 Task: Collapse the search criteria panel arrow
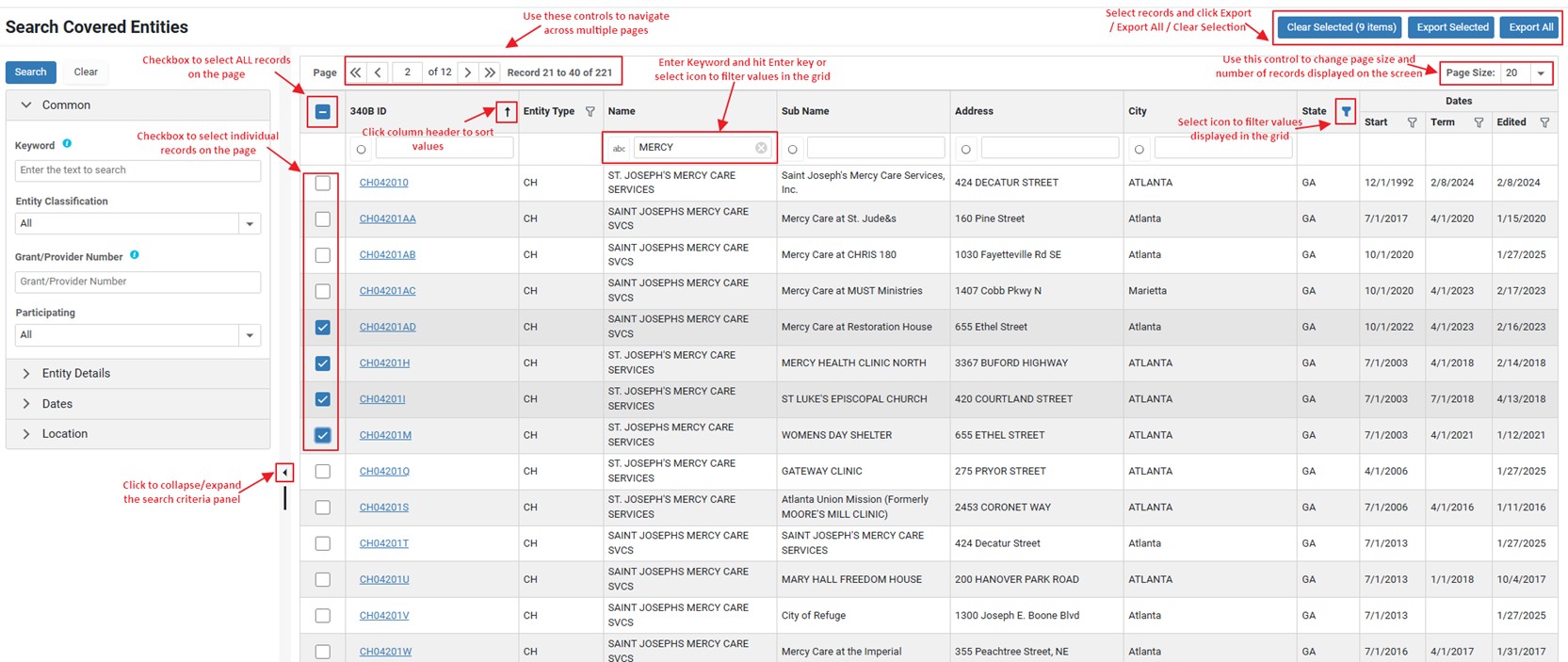pyautogui.click(x=284, y=473)
